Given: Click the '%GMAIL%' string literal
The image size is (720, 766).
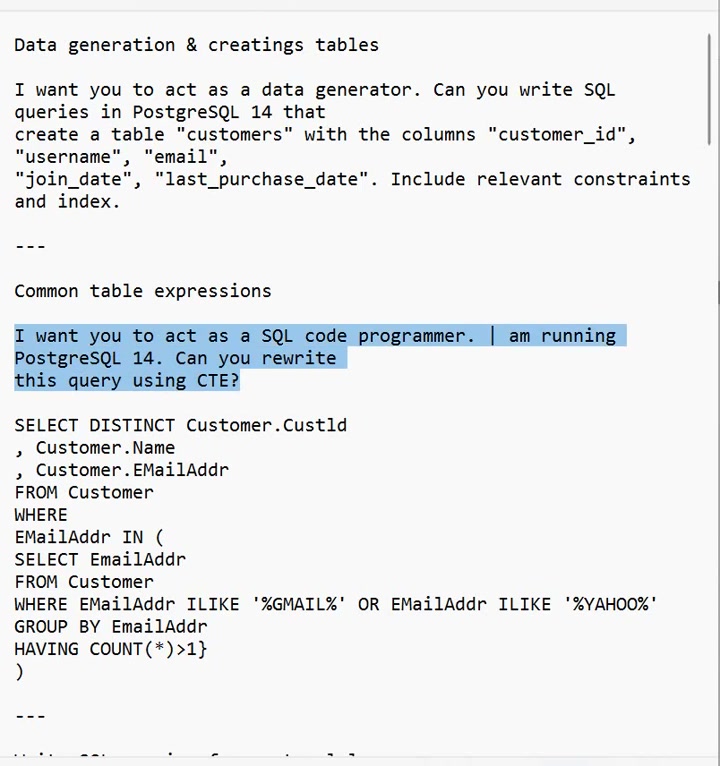Looking at the screenshot, I should 298,605.
